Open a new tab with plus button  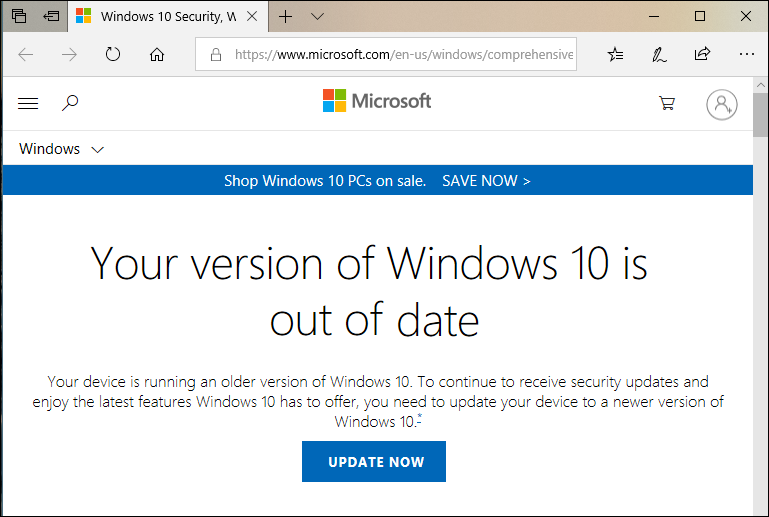tap(286, 17)
